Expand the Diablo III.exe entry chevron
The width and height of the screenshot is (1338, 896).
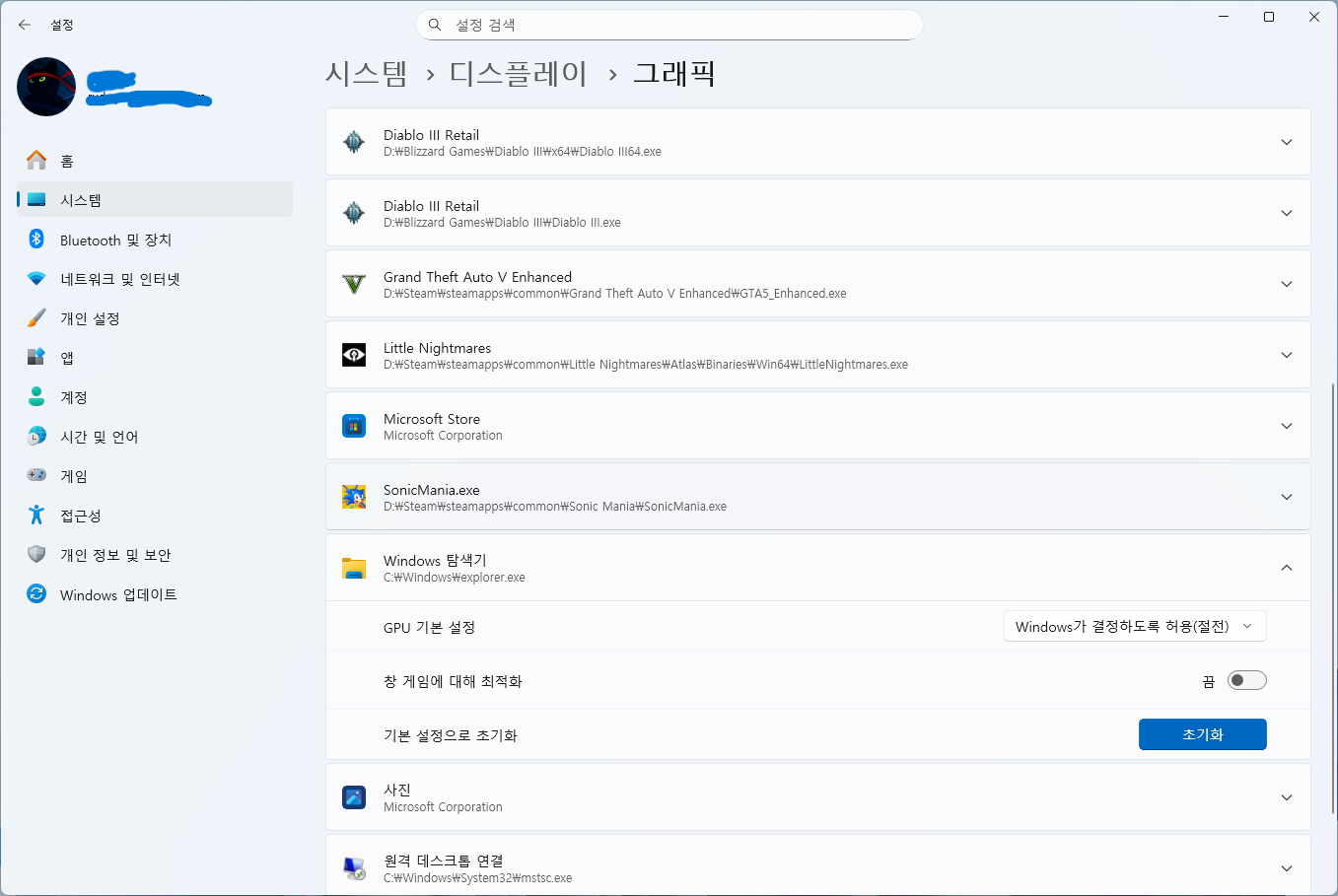click(1287, 213)
